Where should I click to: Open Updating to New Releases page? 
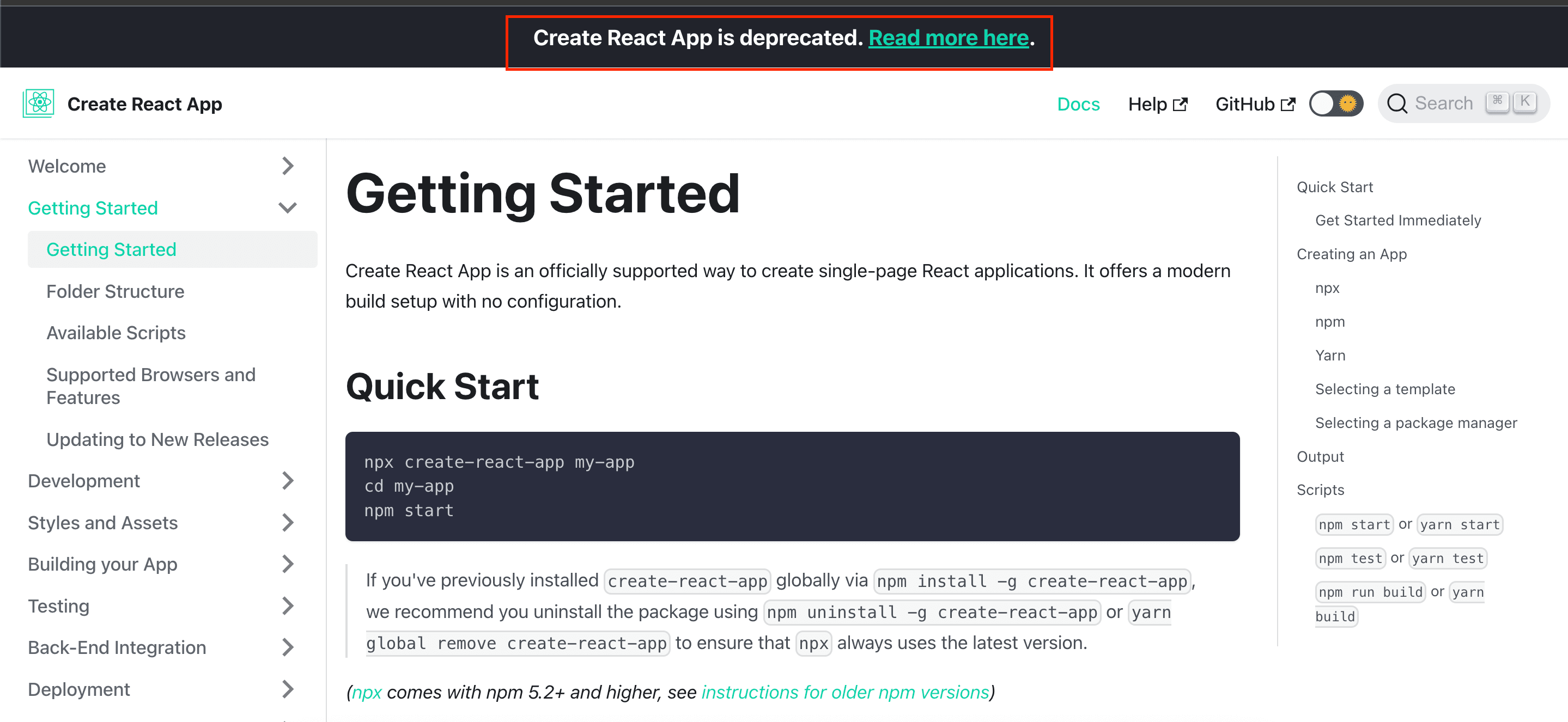[x=157, y=439]
